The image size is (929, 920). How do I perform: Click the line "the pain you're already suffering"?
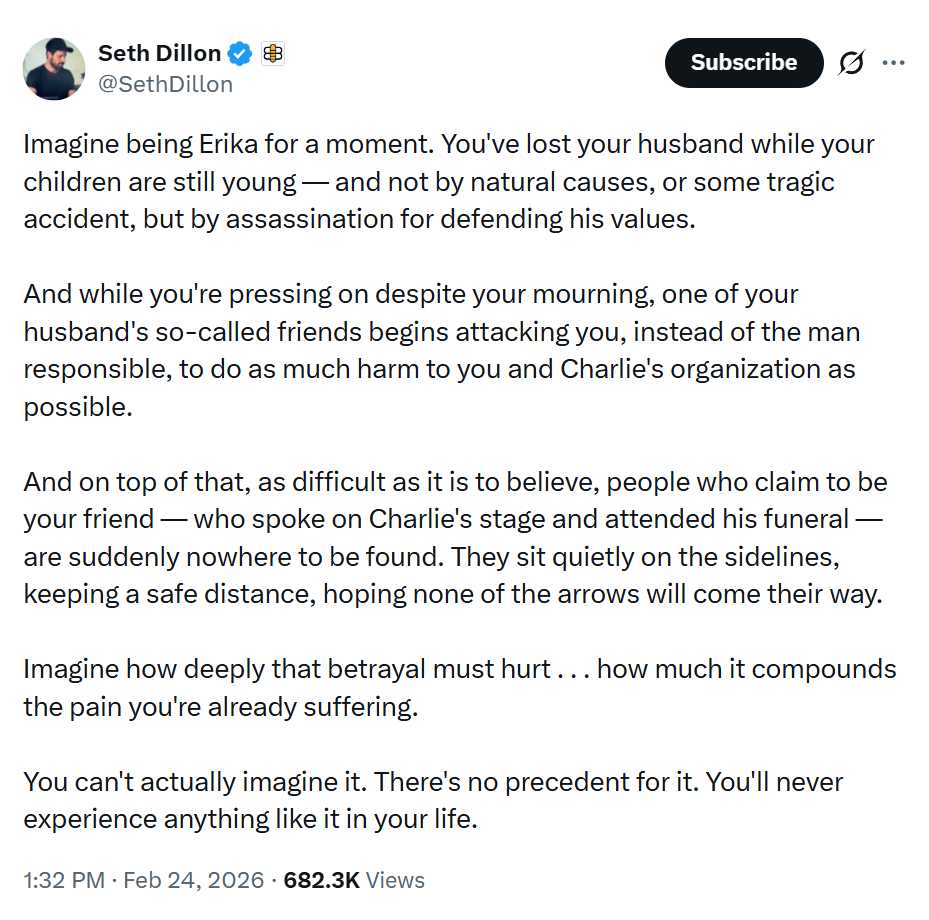(219, 707)
